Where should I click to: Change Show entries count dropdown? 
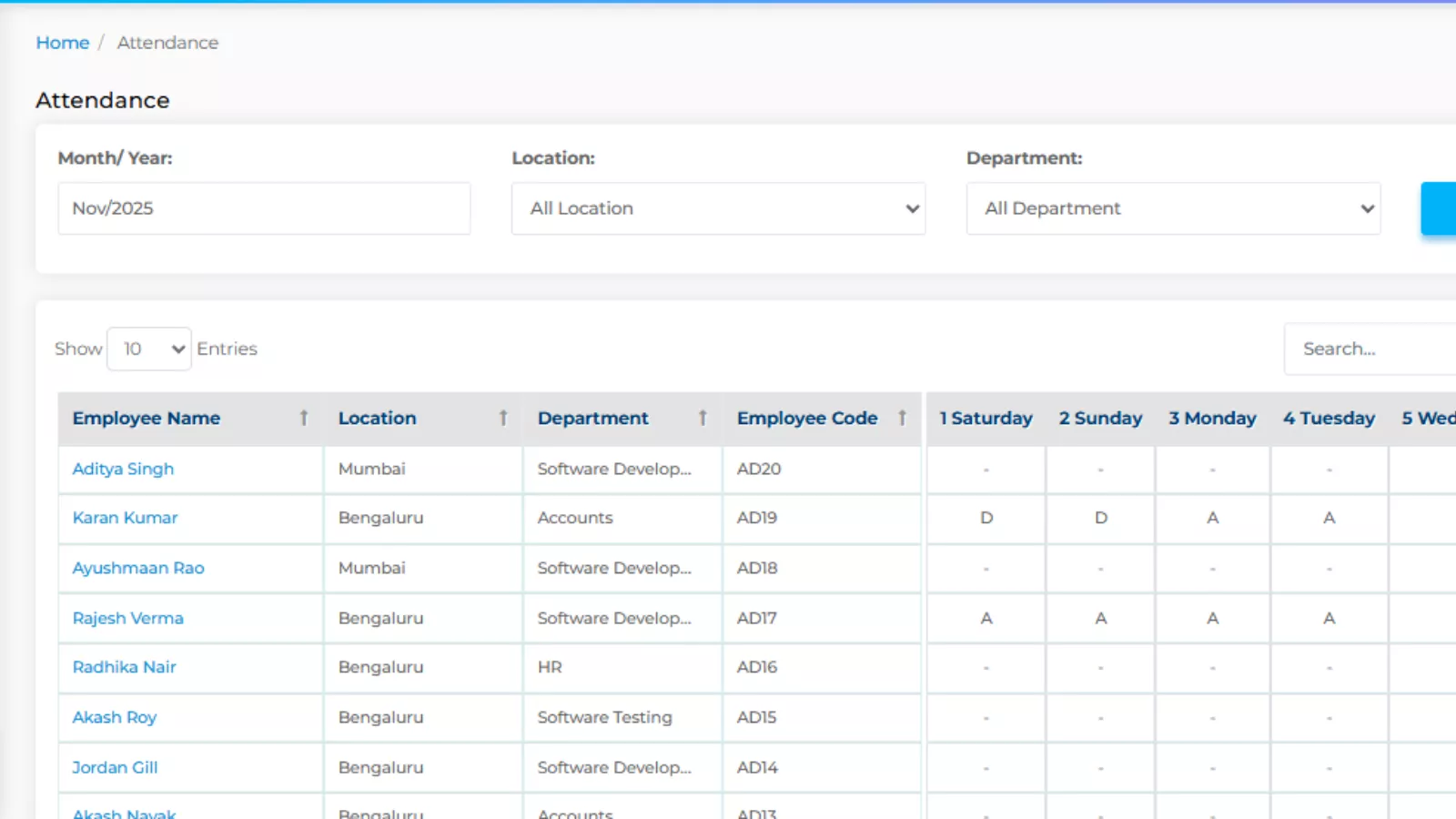point(149,349)
